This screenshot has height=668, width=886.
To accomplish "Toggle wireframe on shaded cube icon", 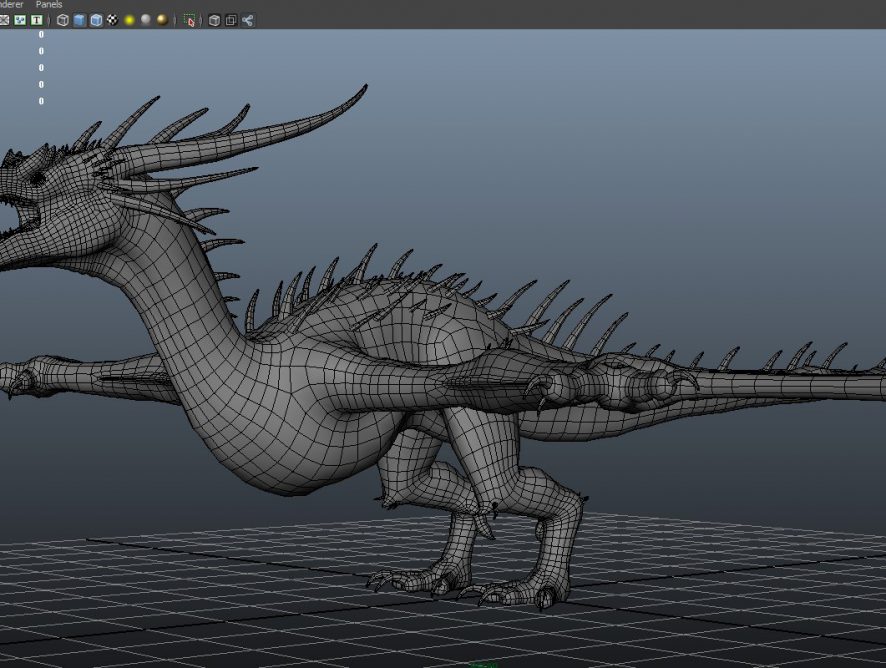I will (x=96, y=20).
